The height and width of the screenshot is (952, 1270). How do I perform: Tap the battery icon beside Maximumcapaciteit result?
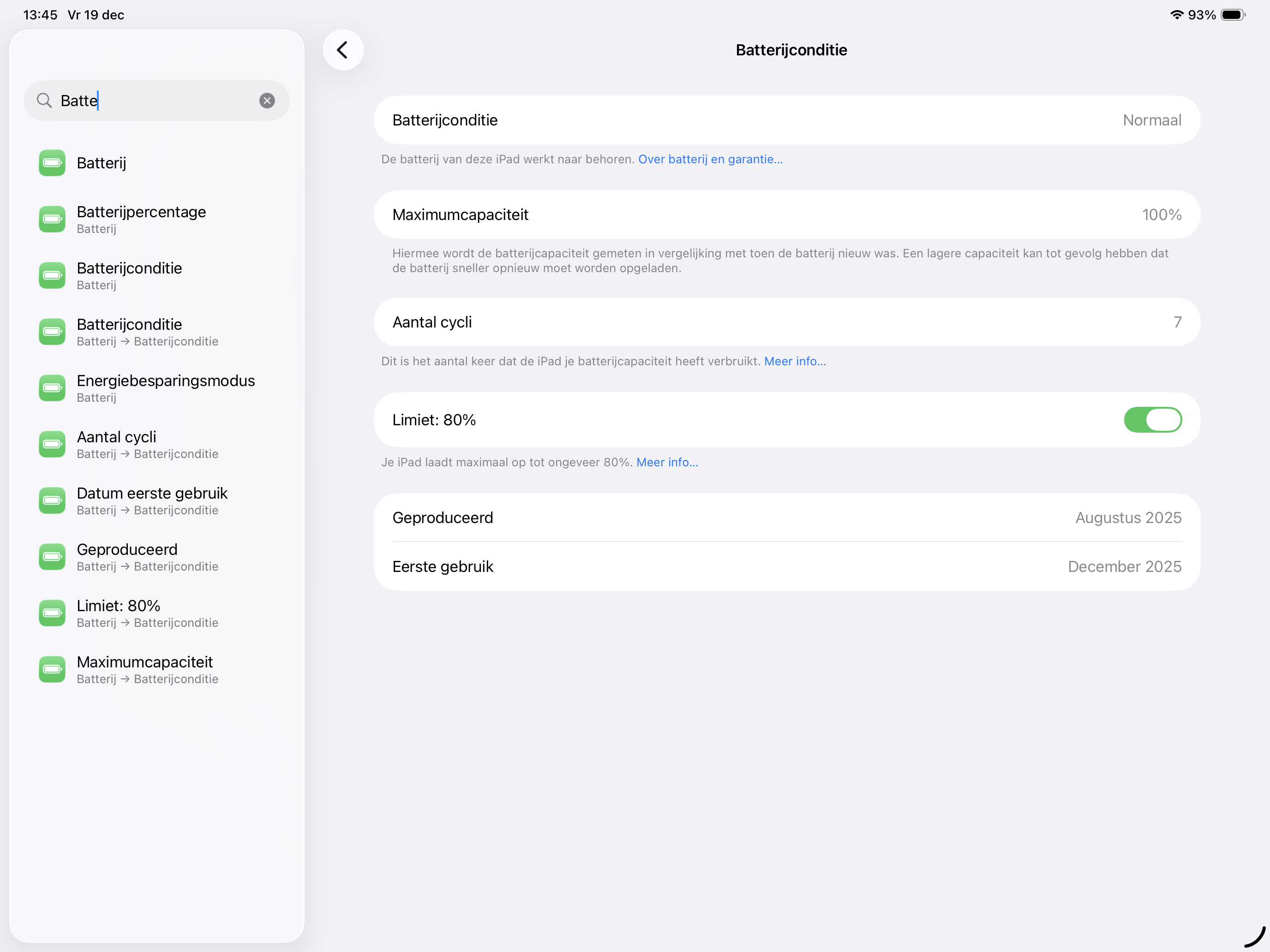tap(52, 669)
